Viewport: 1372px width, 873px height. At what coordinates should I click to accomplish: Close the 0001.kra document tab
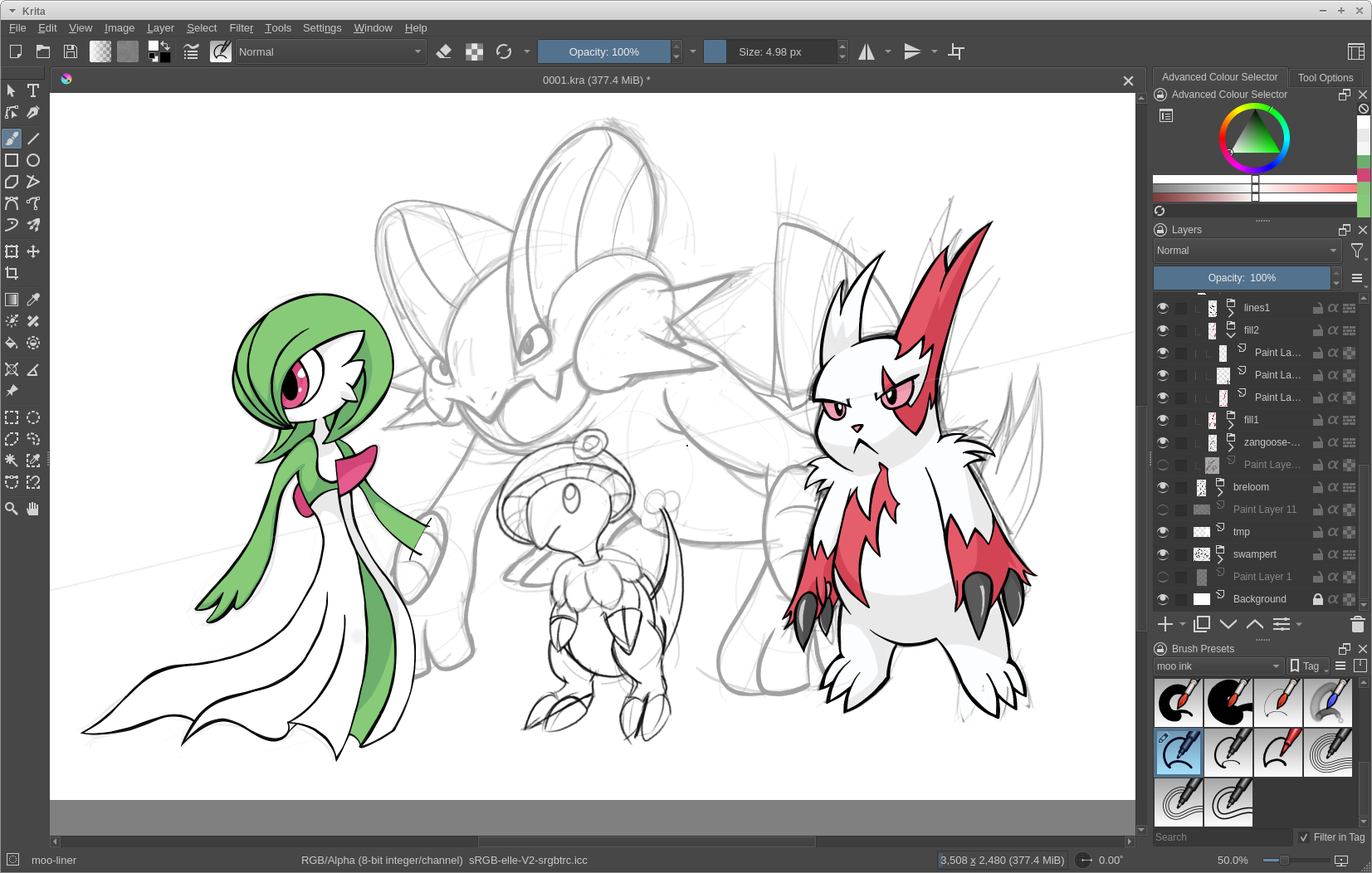(x=1128, y=80)
